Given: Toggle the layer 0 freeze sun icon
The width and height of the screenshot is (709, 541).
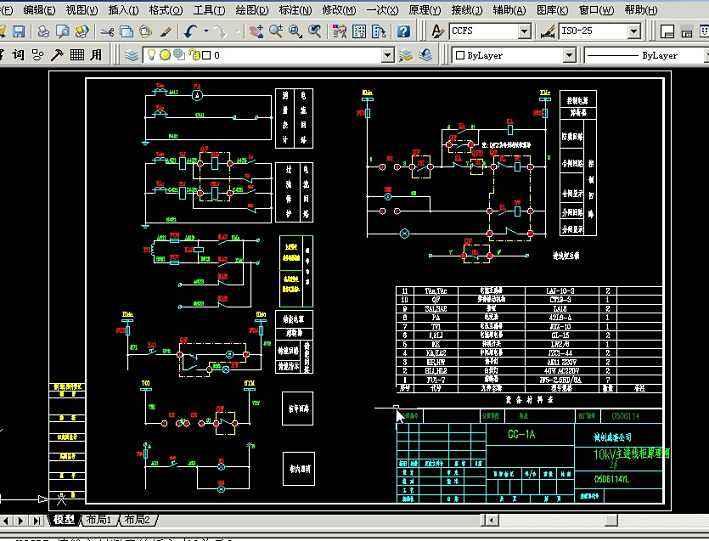Looking at the screenshot, I should coord(166,55).
